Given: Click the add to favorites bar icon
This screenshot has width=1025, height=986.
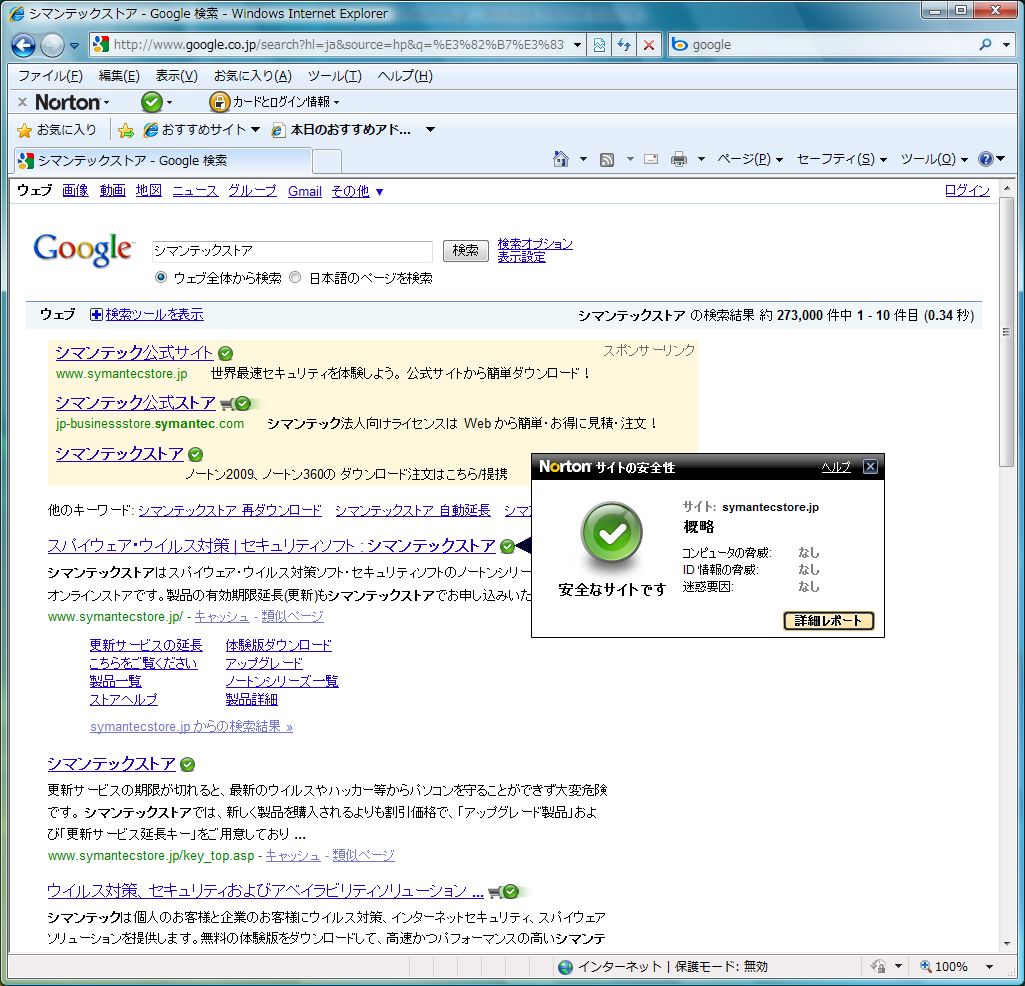Looking at the screenshot, I should pos(126,130).
